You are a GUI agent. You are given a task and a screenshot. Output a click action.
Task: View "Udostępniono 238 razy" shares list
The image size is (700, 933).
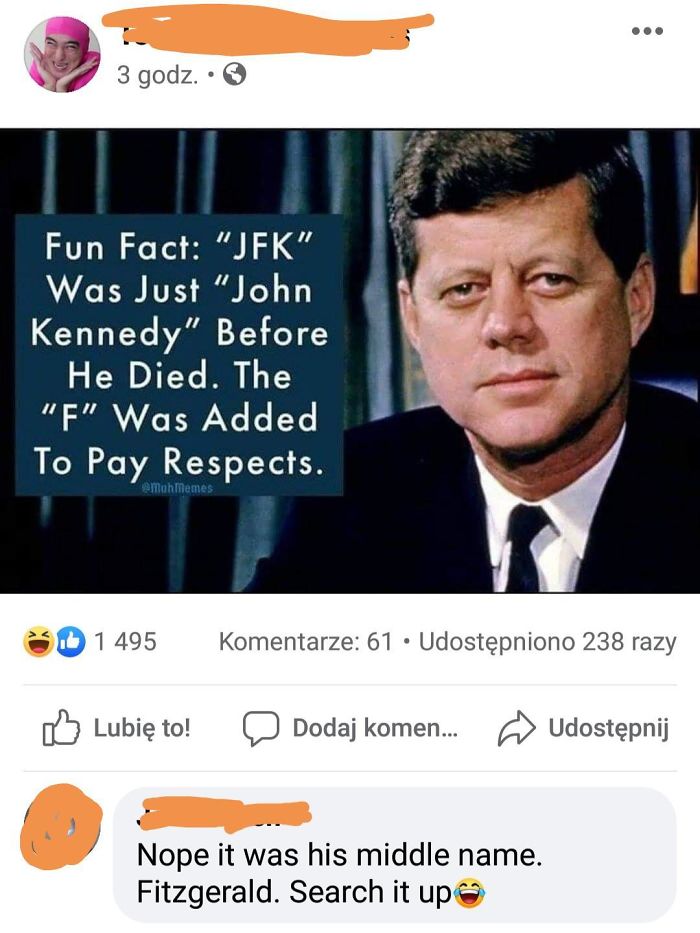pyautogui.click(x=548, y=642)
